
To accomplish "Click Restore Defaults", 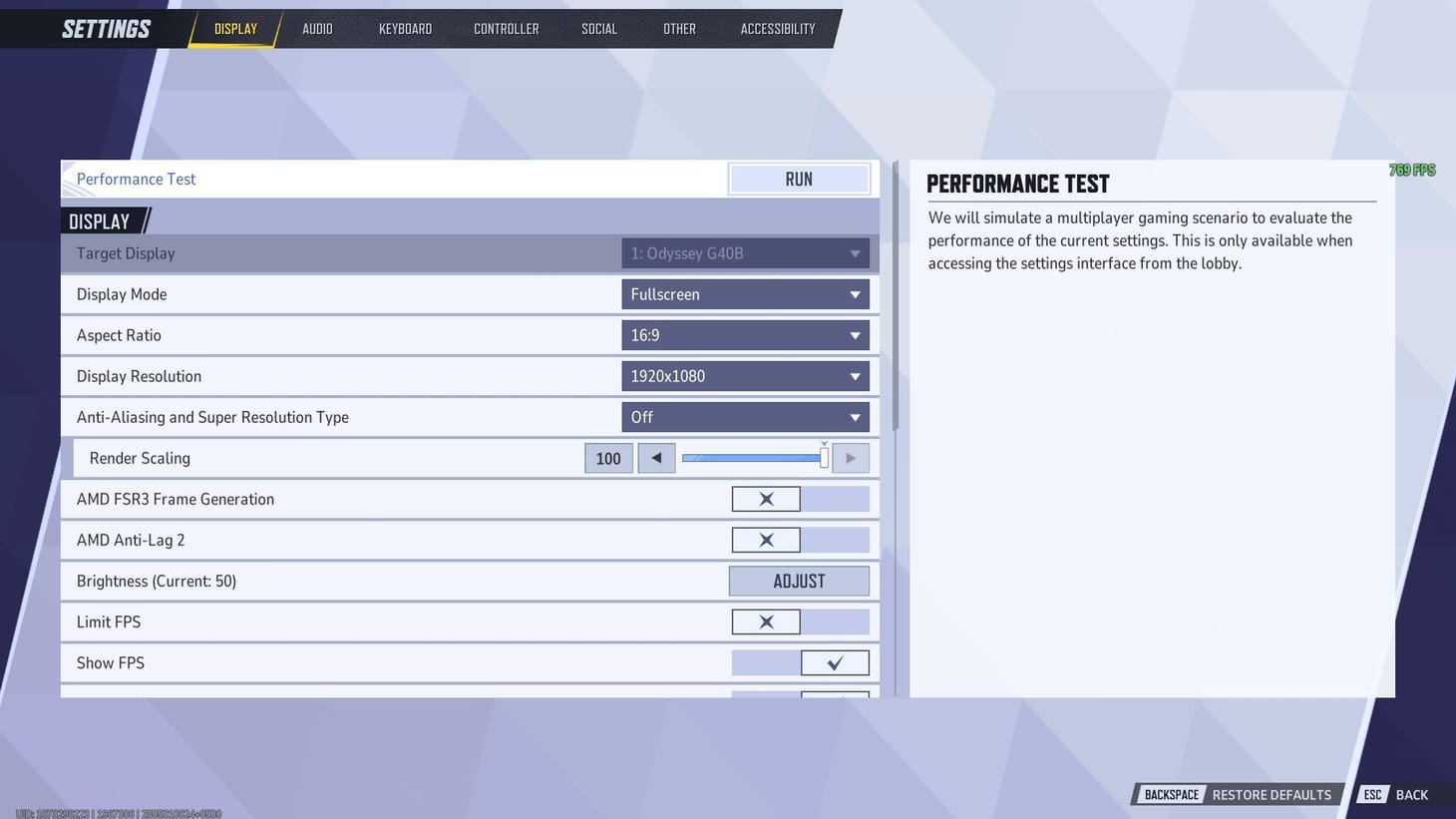I will pos(1271,794).
